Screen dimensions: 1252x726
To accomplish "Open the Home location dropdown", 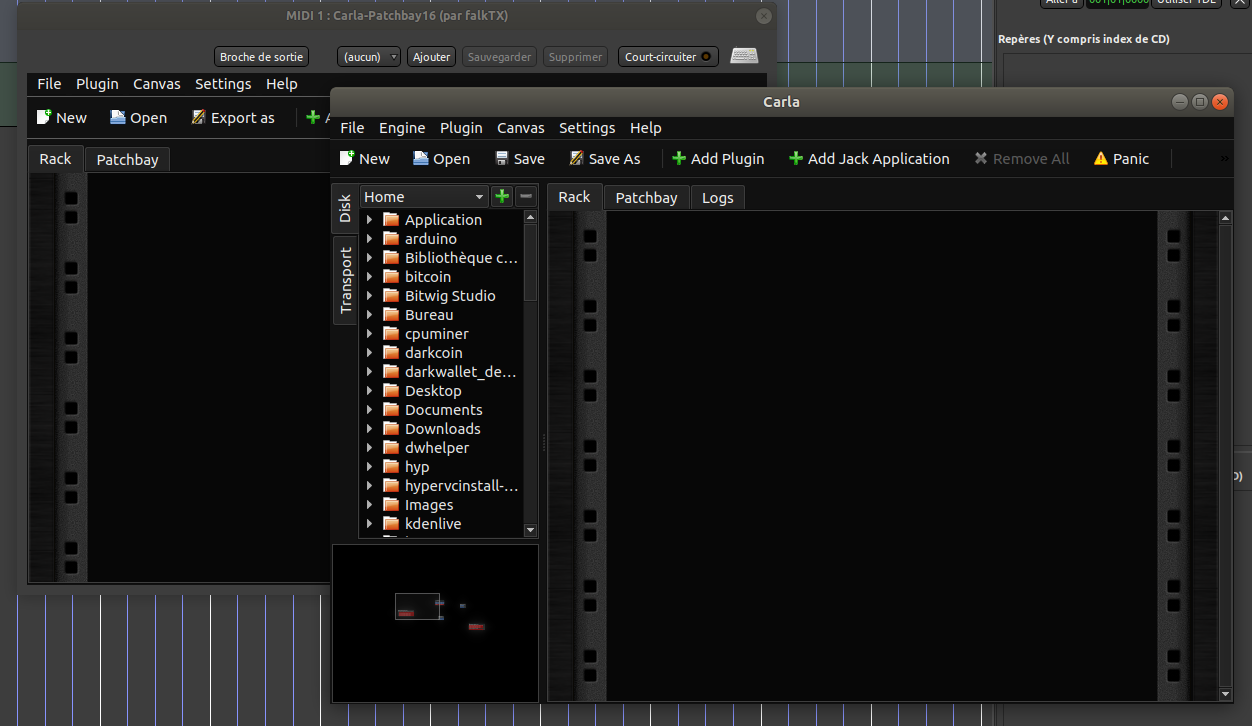I will click(x=423, y=197).
